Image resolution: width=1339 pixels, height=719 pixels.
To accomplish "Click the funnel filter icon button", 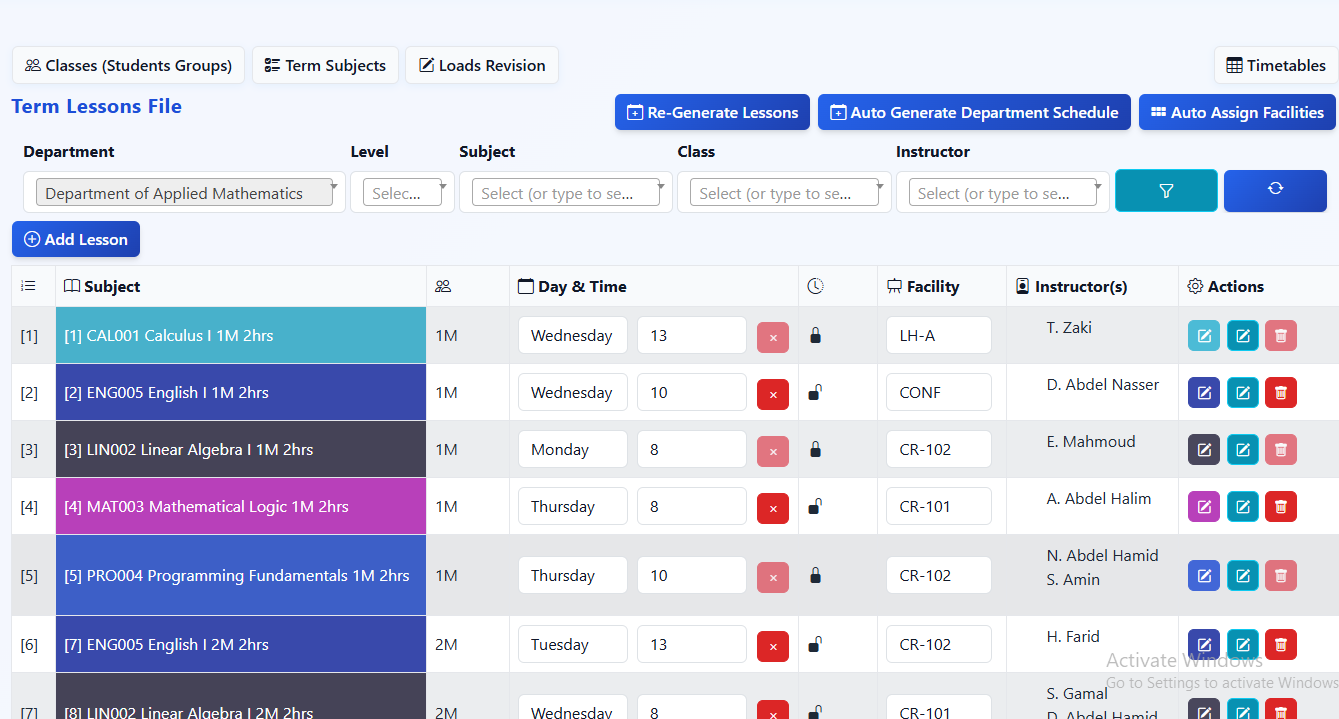I will [x=1165, y=191].
